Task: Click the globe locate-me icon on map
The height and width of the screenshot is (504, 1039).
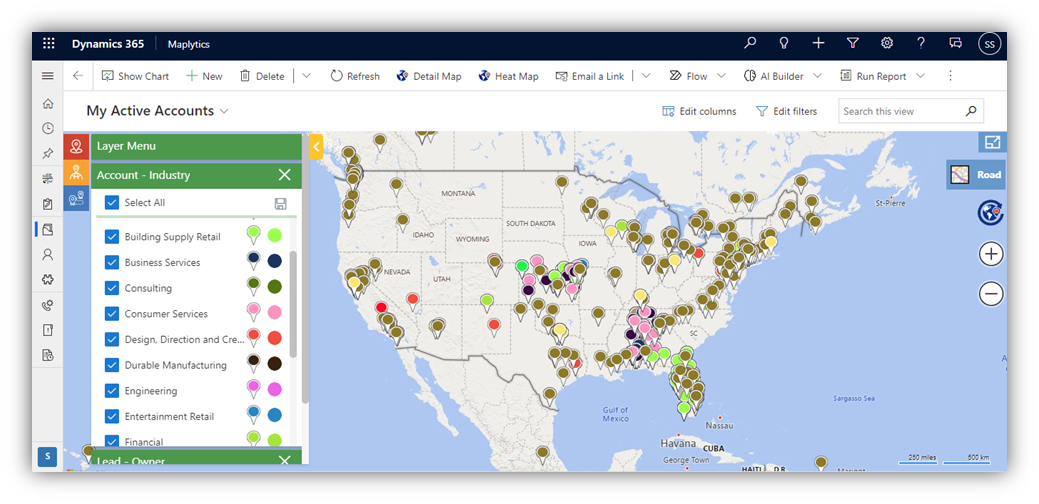Action: (991, 213)
